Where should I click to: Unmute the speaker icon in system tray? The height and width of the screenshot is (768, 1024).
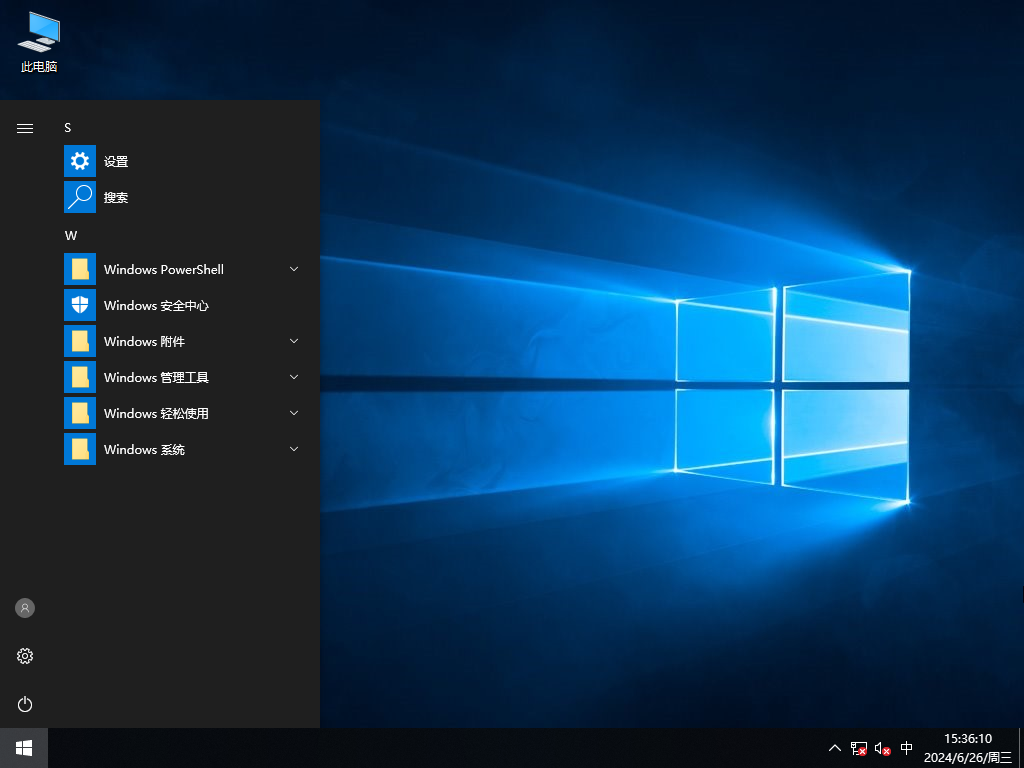pyautogui.click(x=881, y=747)
